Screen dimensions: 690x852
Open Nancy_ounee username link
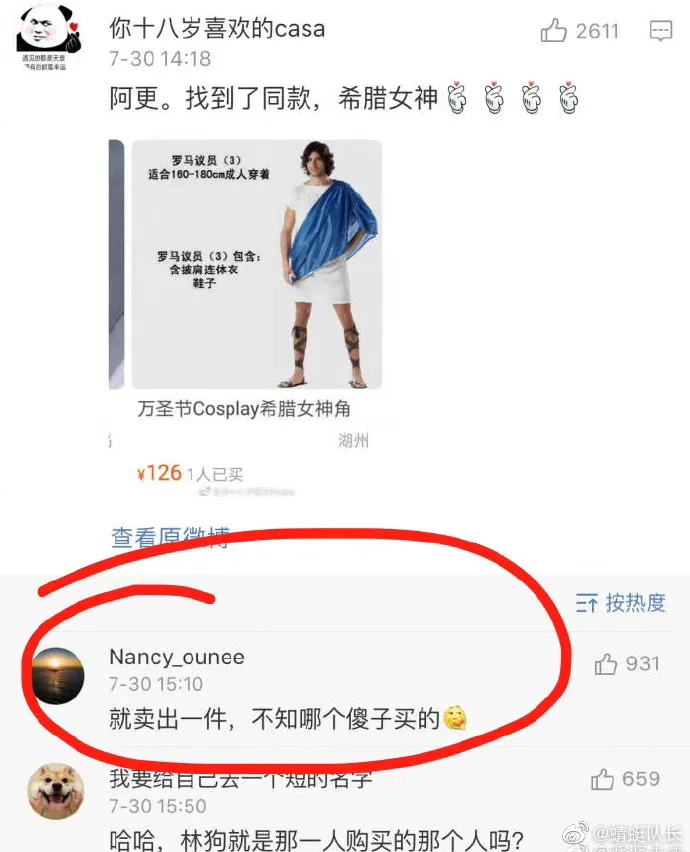177,657
